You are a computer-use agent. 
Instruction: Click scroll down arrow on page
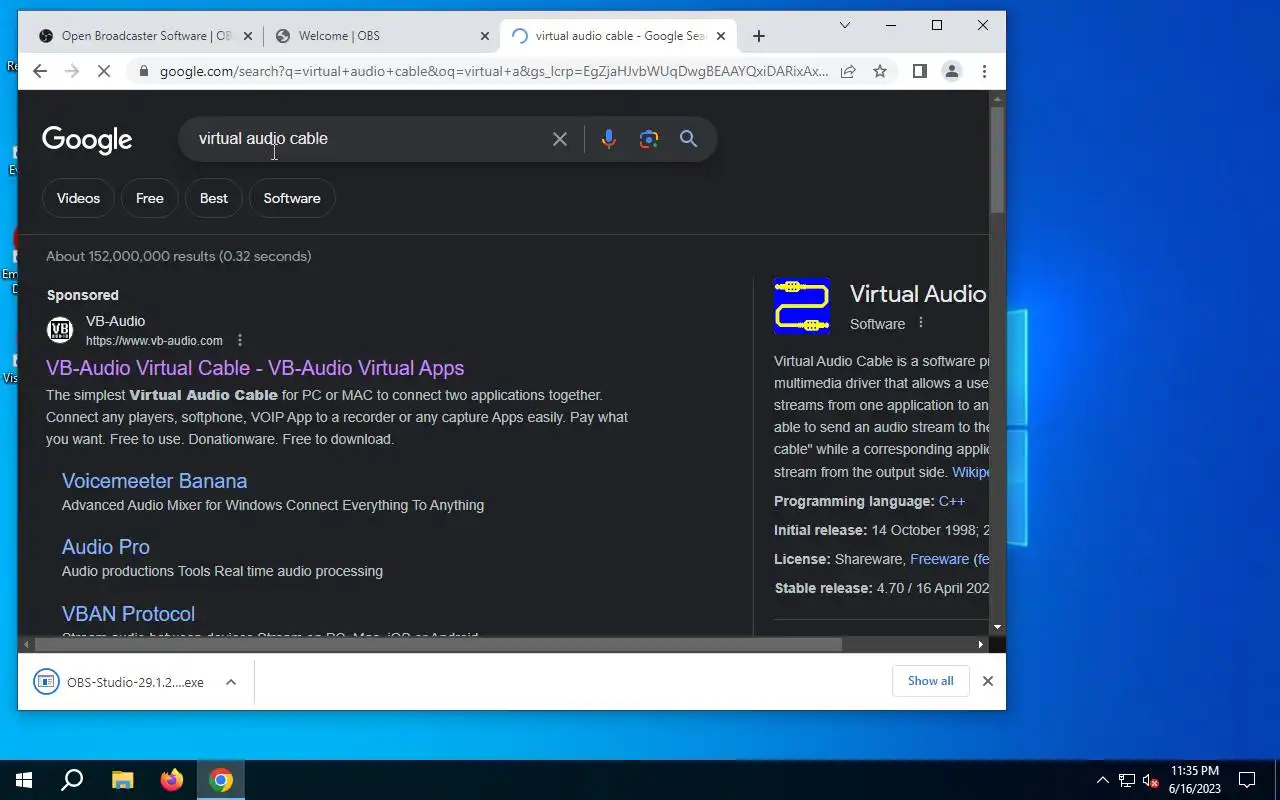(x=997, y=627)
